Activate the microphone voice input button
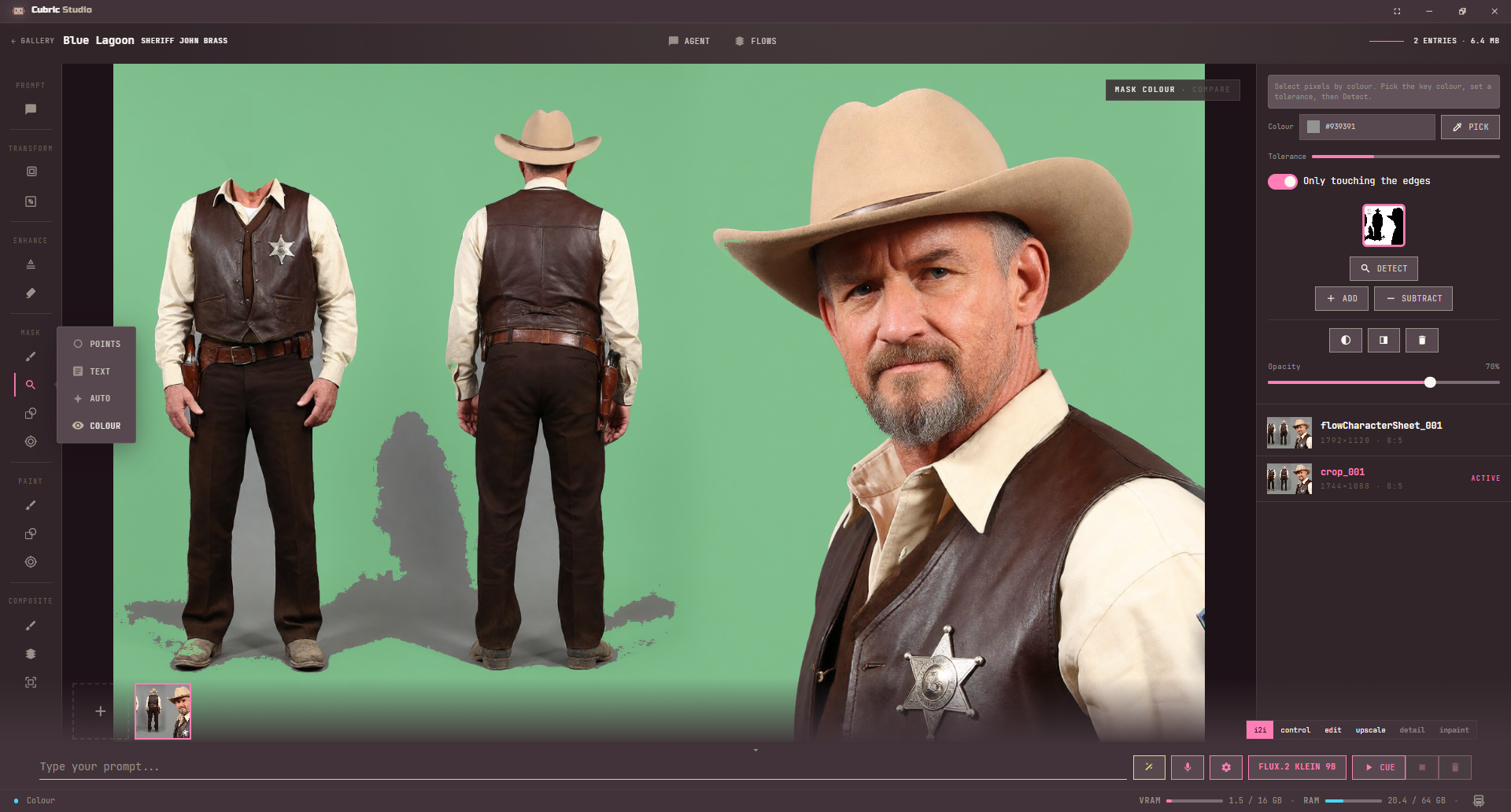This screenshot has height=812, width=1511. pos(1188,767)
